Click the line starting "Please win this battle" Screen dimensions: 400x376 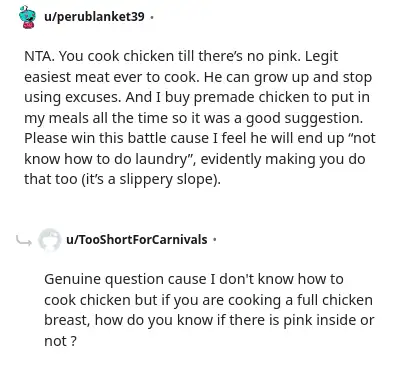tap(200, 138)
